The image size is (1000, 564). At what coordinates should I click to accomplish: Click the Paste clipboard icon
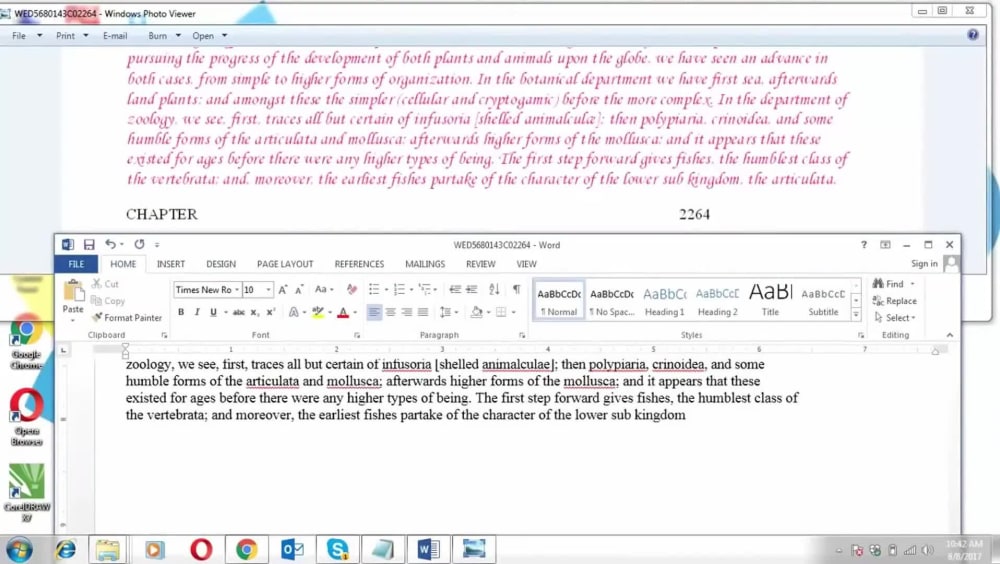[73, 292]
